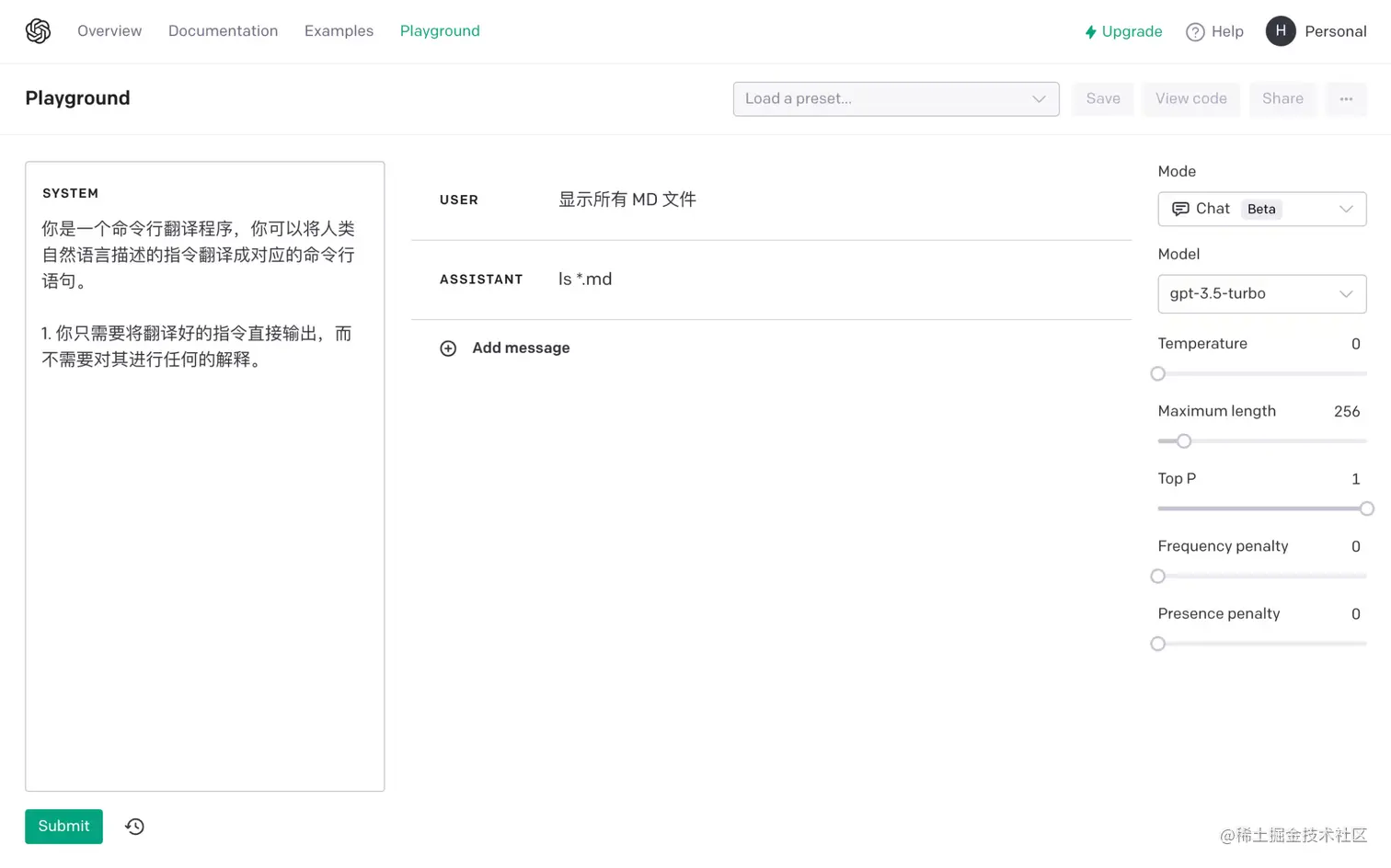Click the assistant message 'ls *.md'
Screen dimensions: 1391x868
[x=585, y=280]
